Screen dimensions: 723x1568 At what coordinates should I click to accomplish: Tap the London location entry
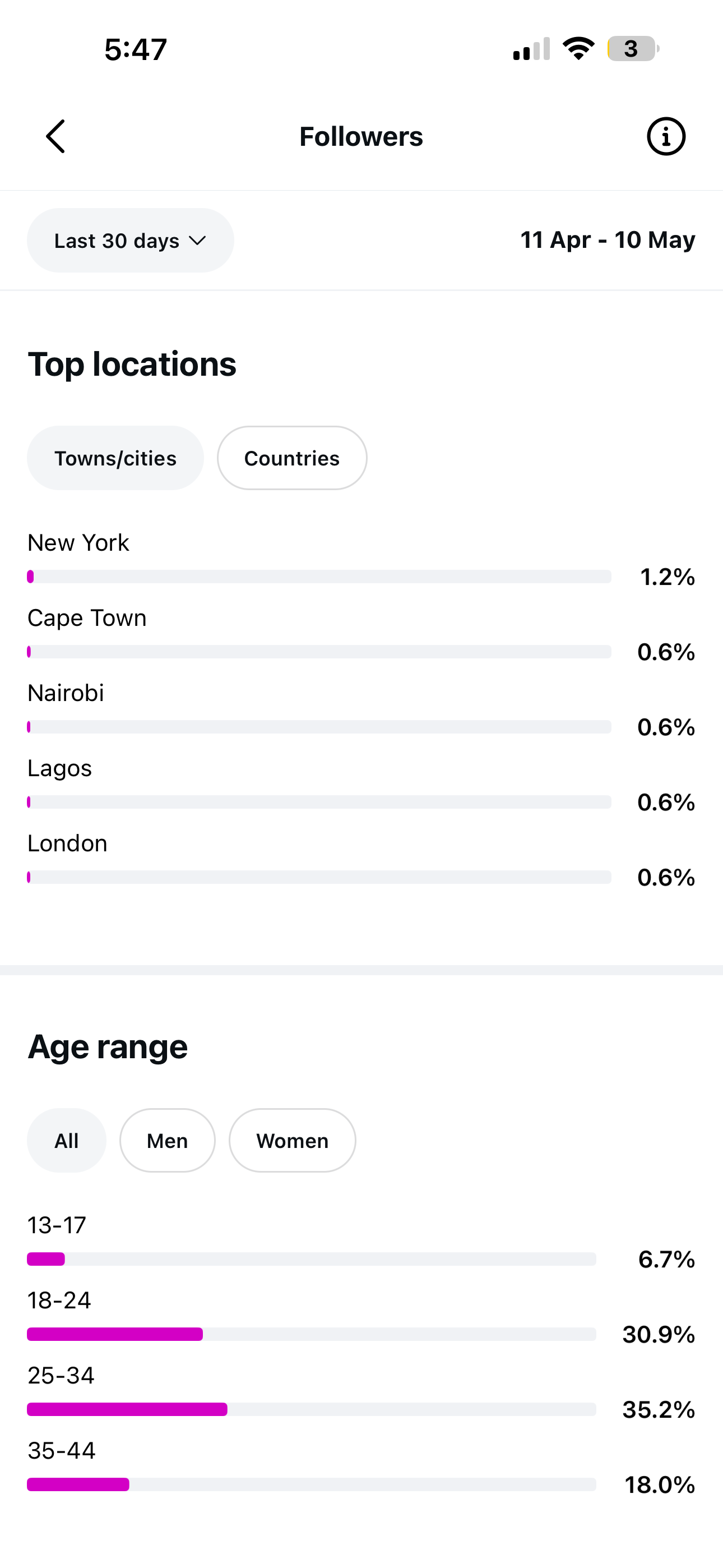(x=361, y=860)
